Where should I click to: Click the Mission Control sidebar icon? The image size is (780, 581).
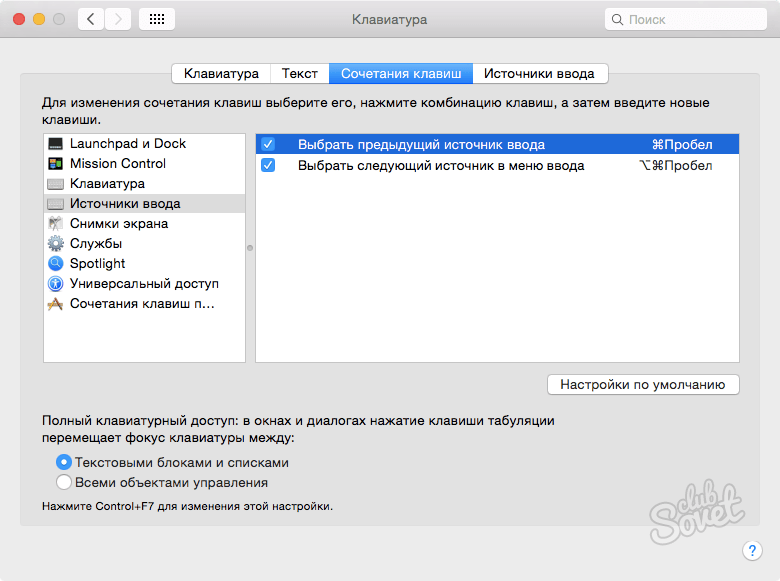55,164
